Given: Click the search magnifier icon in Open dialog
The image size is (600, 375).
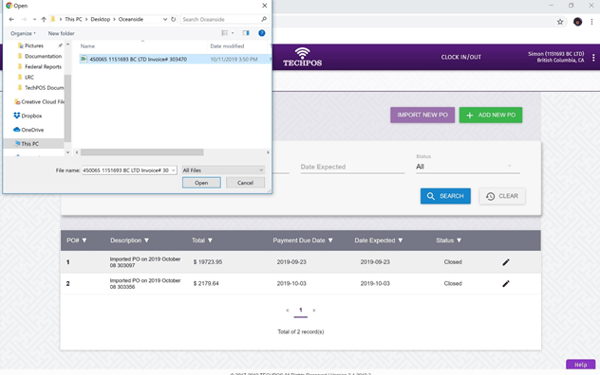Looking at the screenshot, I should pos(264,19).
